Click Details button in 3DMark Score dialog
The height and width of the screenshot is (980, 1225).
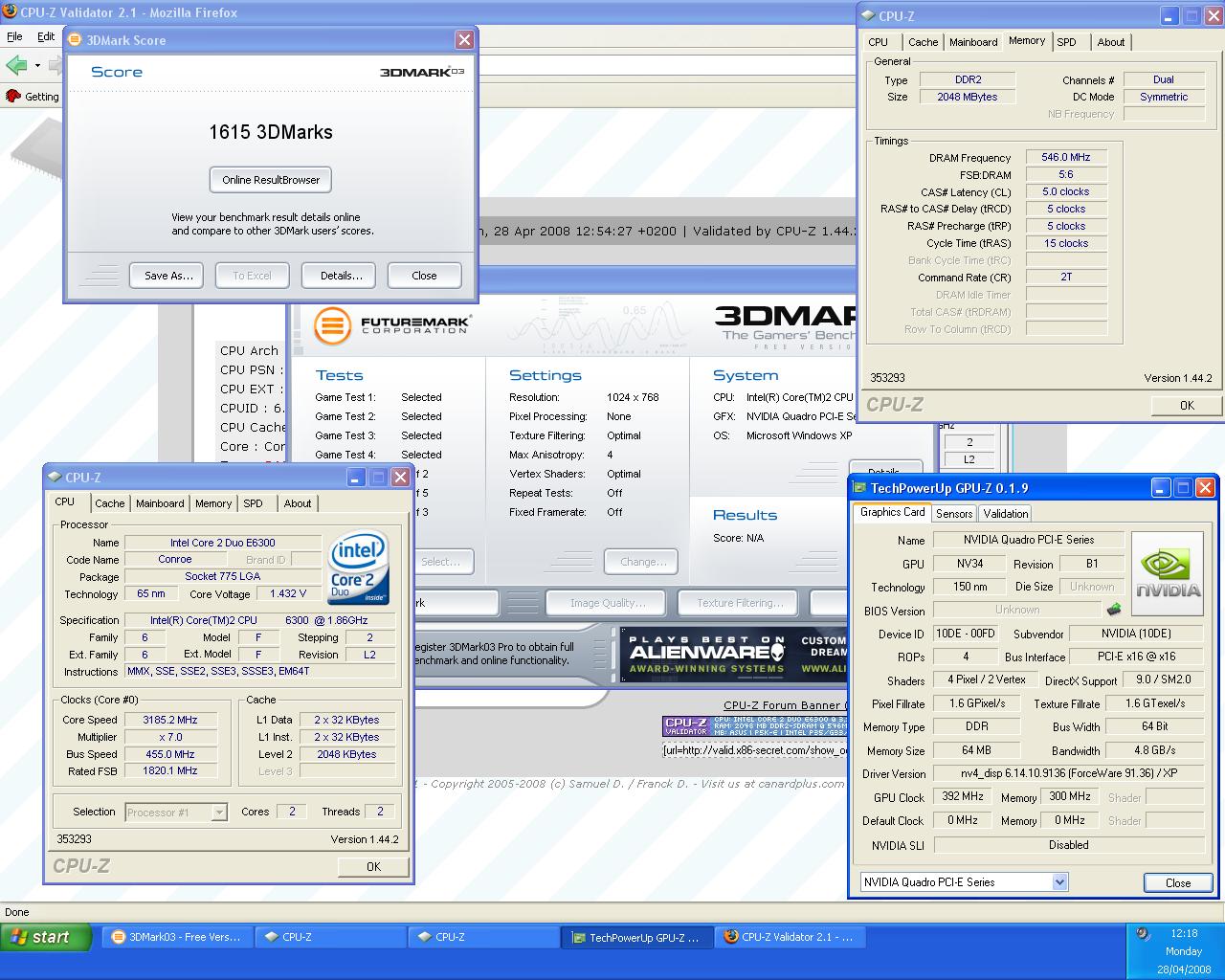point(341,276)
